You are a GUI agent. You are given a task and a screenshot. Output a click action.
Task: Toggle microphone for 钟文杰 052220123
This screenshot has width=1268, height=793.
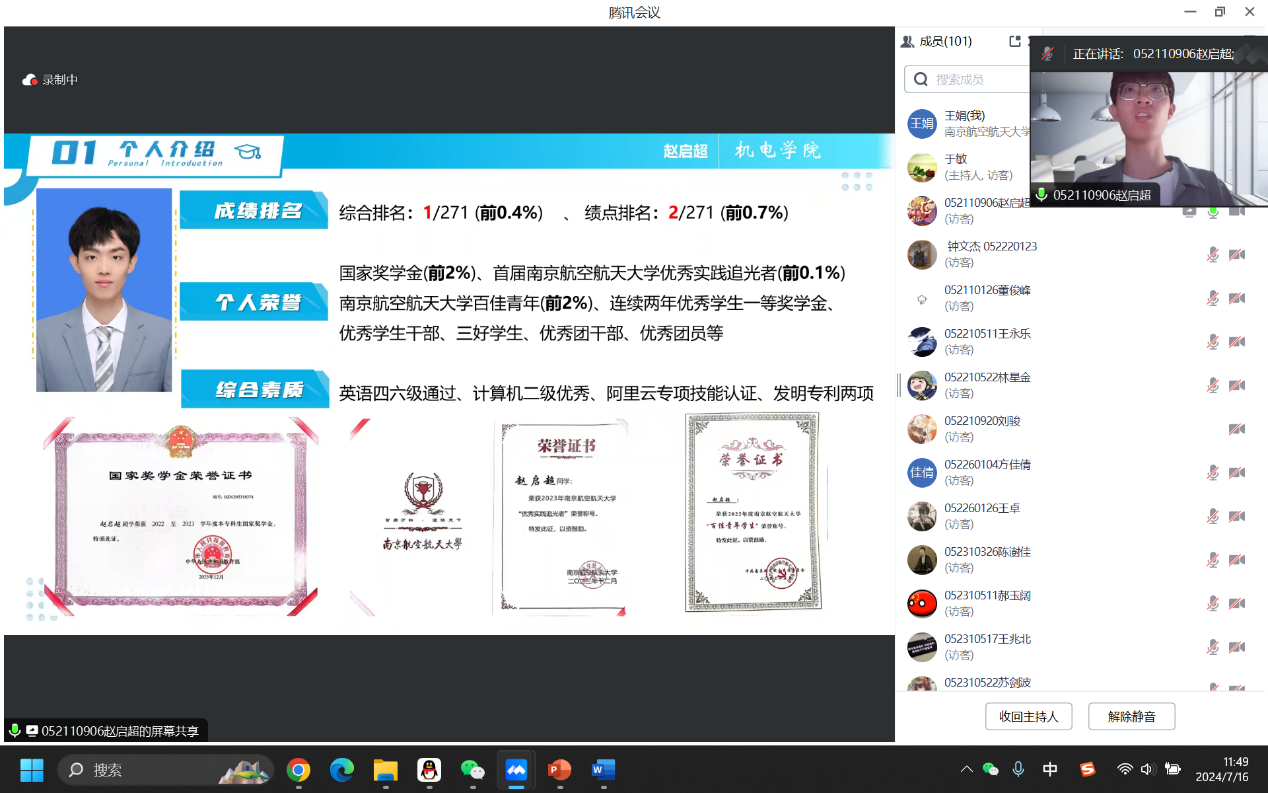tap(1212, 255)
